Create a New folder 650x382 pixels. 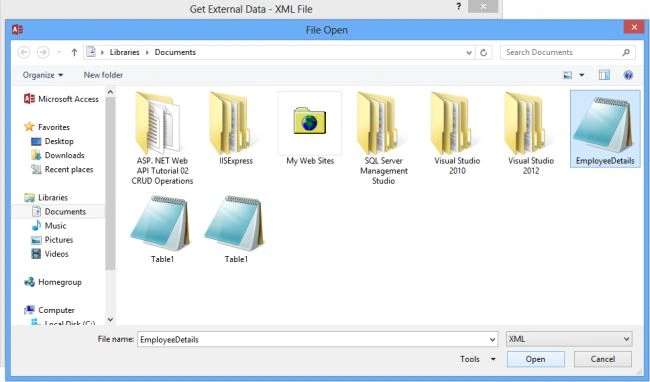pyautogui.click(x=103, y=75)
